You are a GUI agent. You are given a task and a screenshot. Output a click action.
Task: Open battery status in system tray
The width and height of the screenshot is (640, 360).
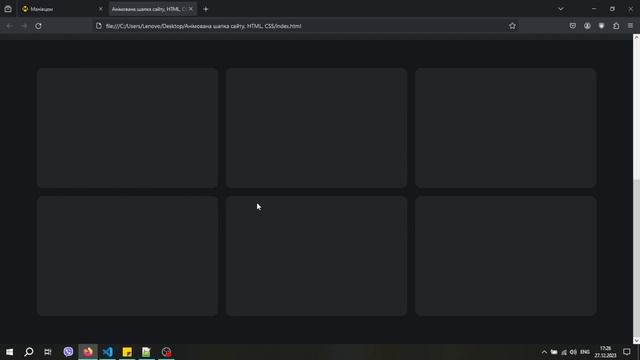[x=554, y=352]
